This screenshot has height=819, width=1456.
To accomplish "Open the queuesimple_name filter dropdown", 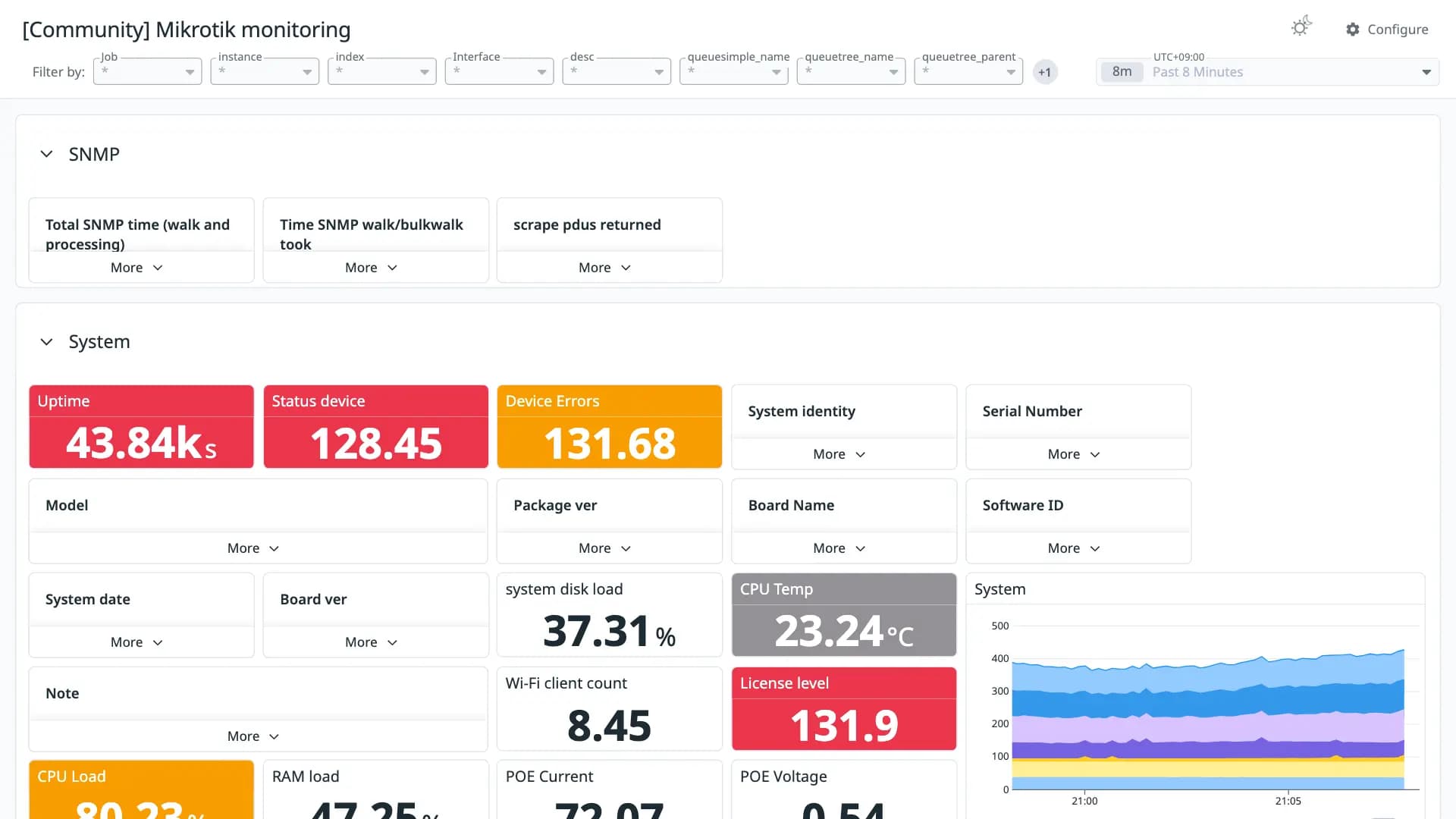I will (734, 71).
